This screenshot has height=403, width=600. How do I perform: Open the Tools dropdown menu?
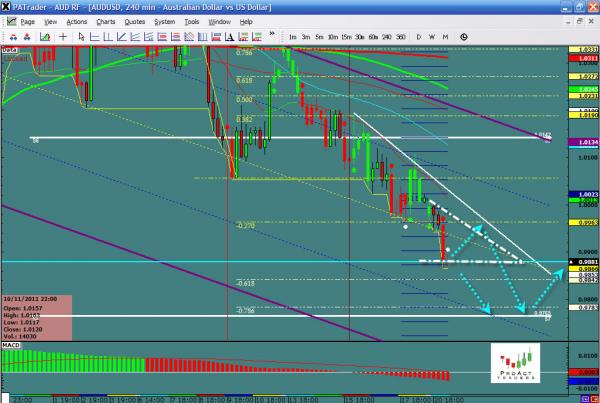(x=191, y=21)
